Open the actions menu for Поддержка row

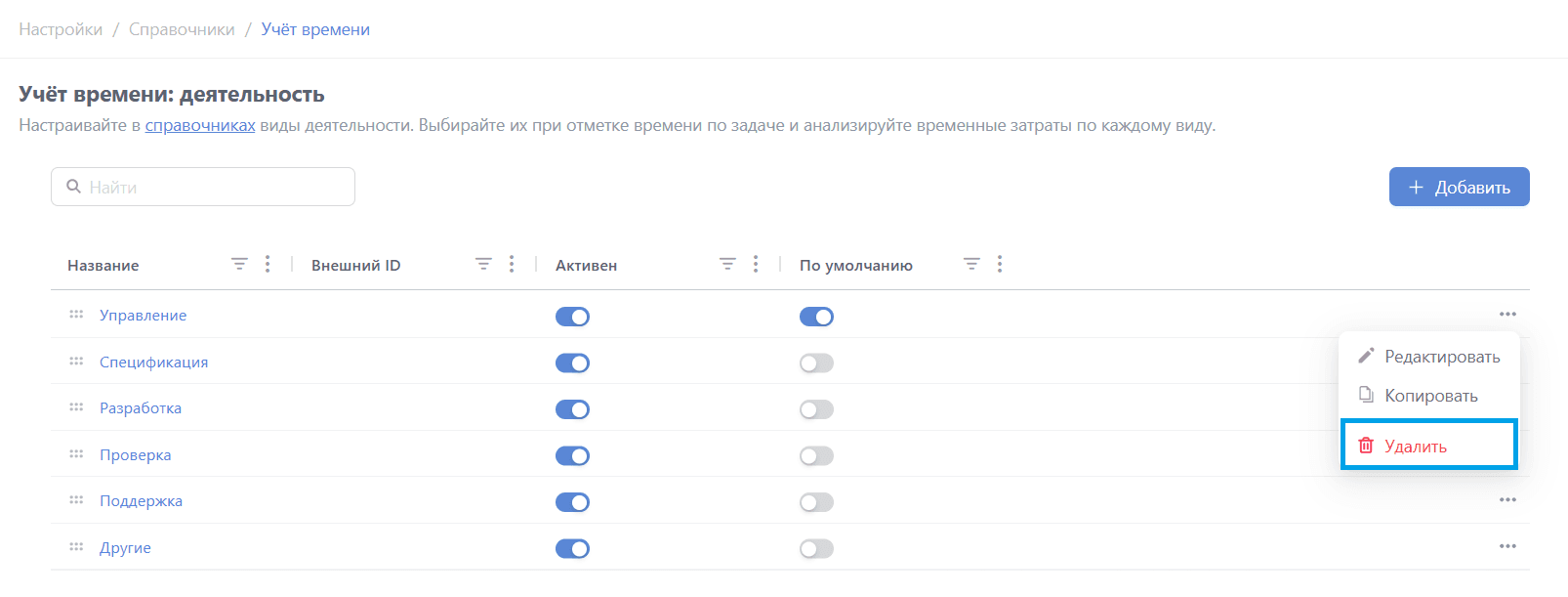(x=1507, y=500)
